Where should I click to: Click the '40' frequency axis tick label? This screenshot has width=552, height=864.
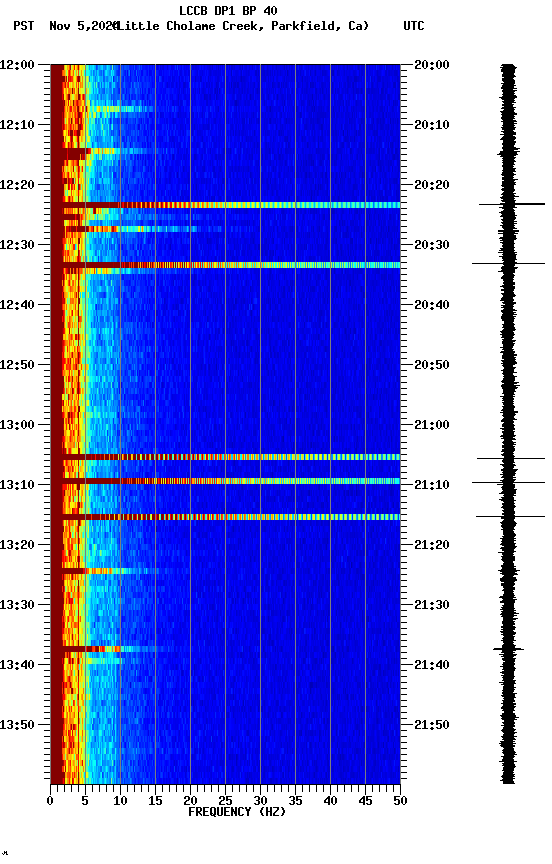click(x=330, y=801)
